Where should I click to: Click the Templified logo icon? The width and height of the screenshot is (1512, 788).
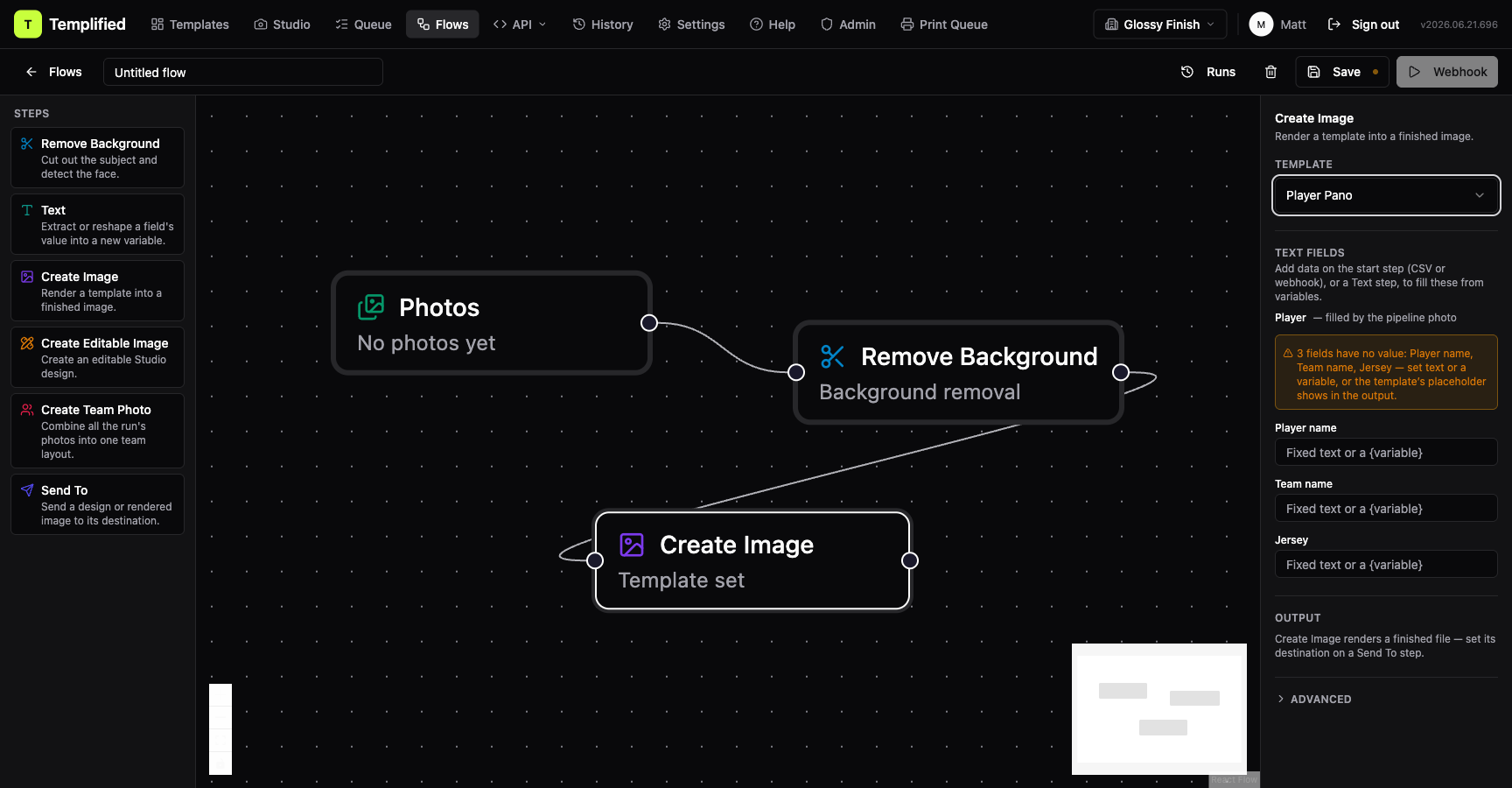pyautogui.click(x=28, y=25)
